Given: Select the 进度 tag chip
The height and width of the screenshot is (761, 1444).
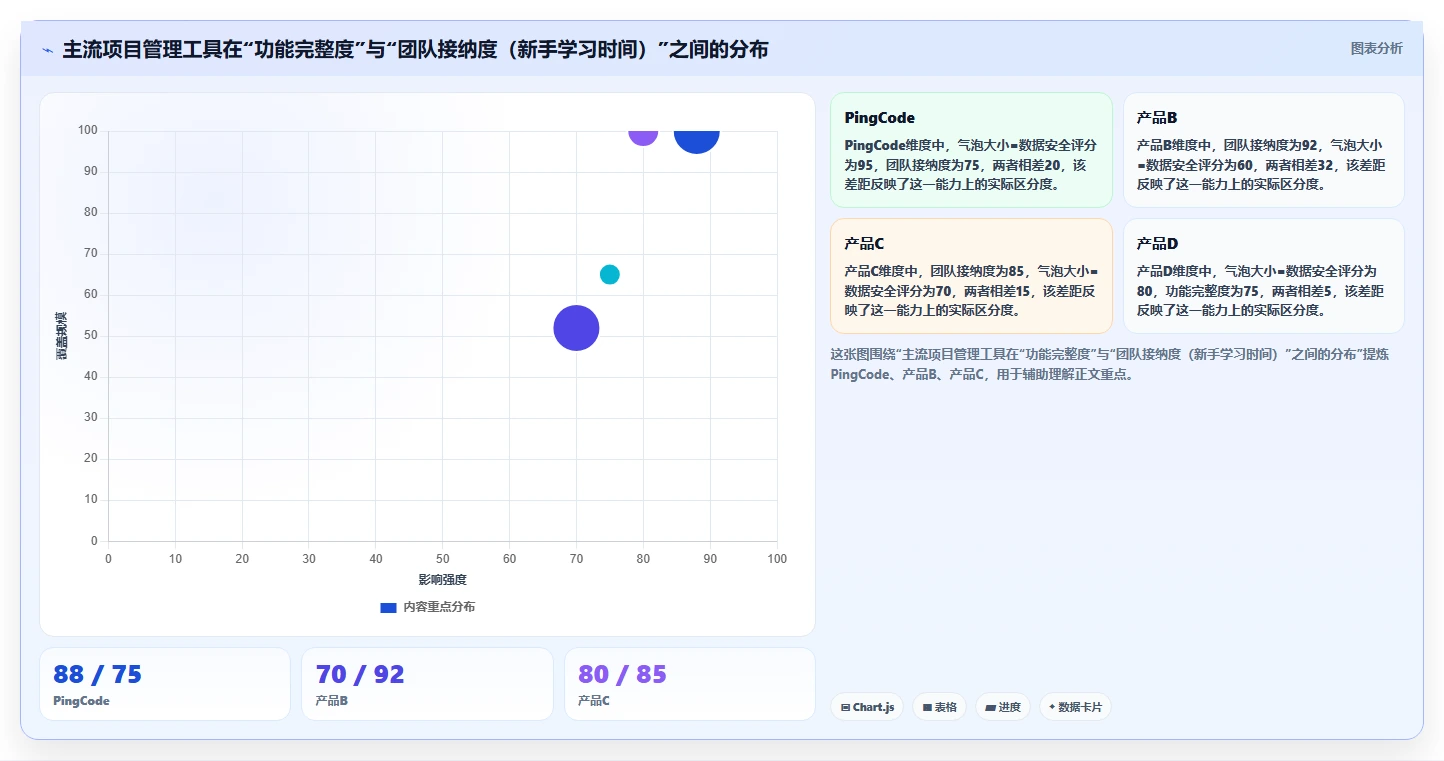Looking at the screenshot, I should pyautogui.click(x=1003, y=707).
